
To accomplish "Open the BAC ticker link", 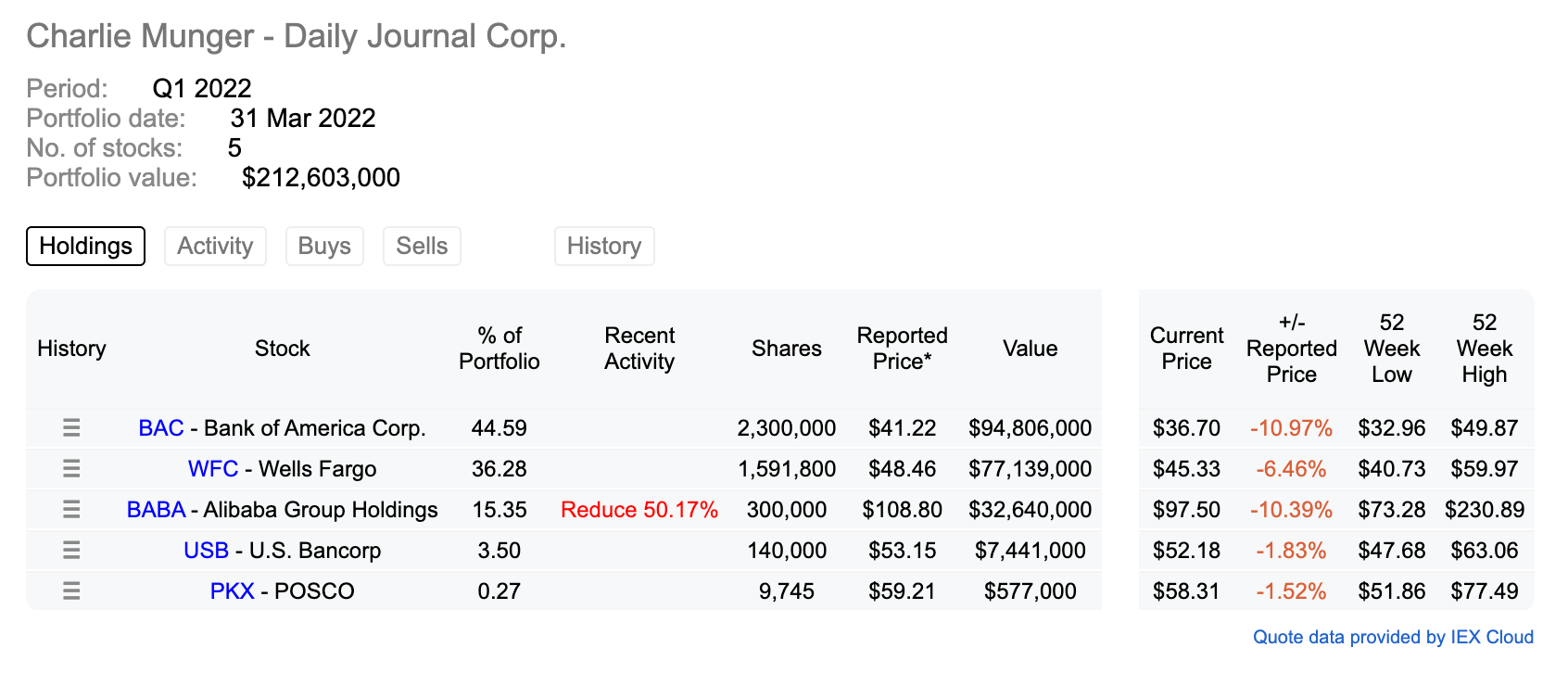I will (x=161, y=428).
